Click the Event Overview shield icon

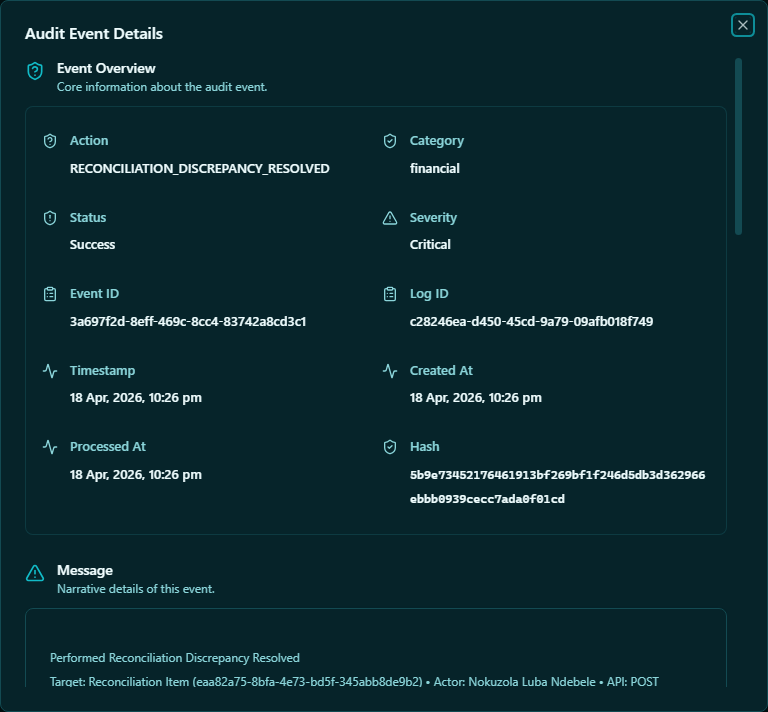35,71
